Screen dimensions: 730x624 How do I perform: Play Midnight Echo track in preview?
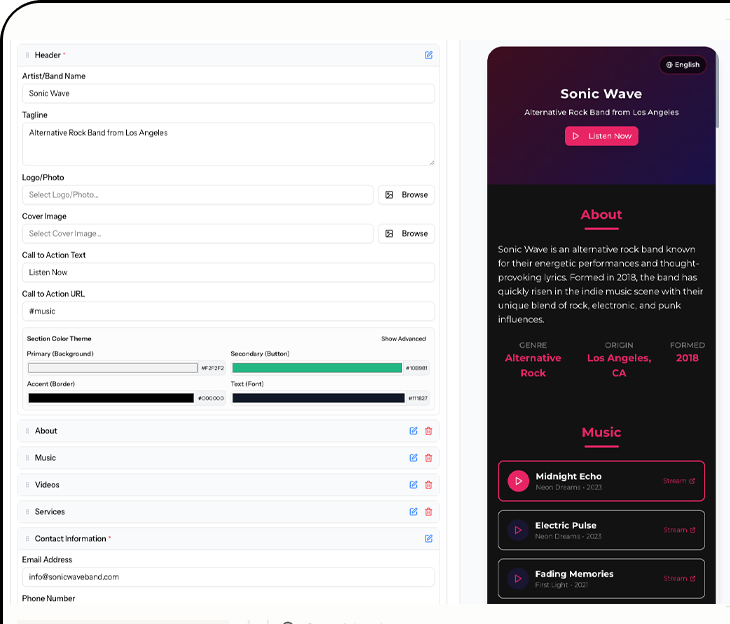[518, 481]
